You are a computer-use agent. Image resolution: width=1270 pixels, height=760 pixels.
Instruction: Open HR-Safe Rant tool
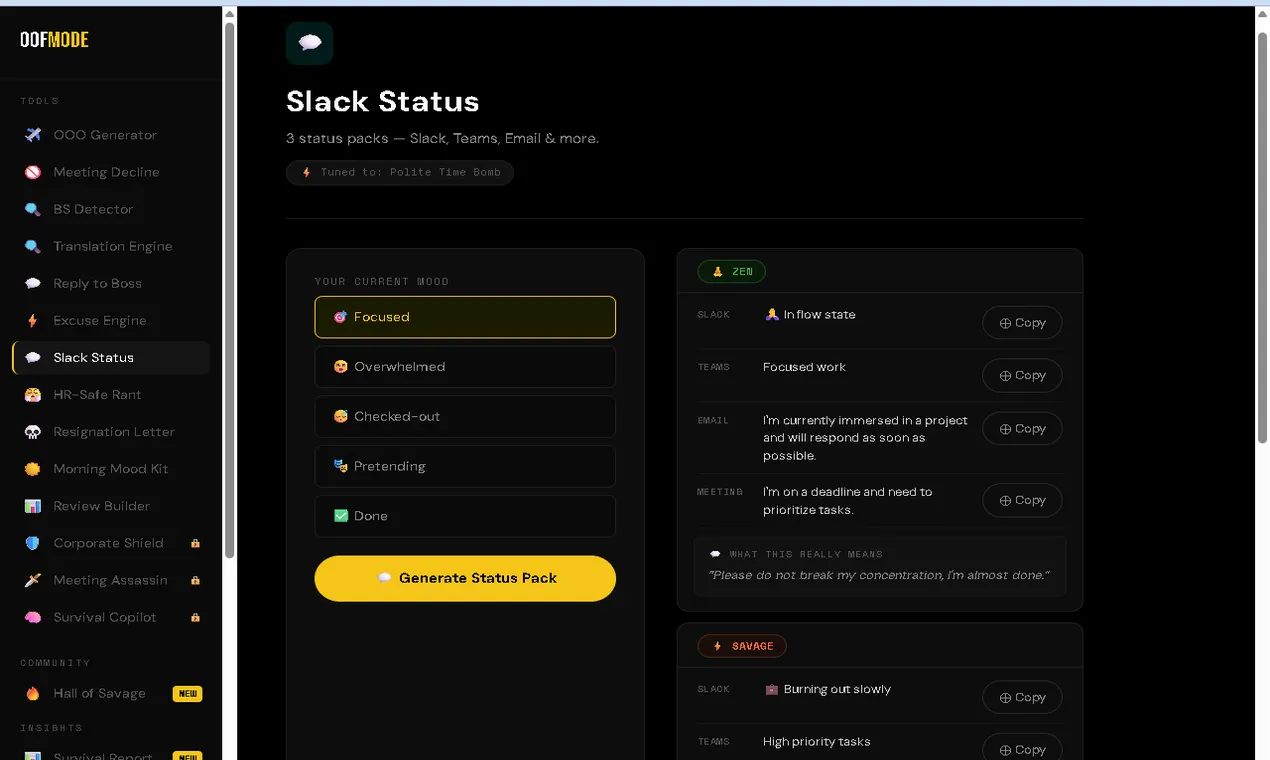coord(111,394)
